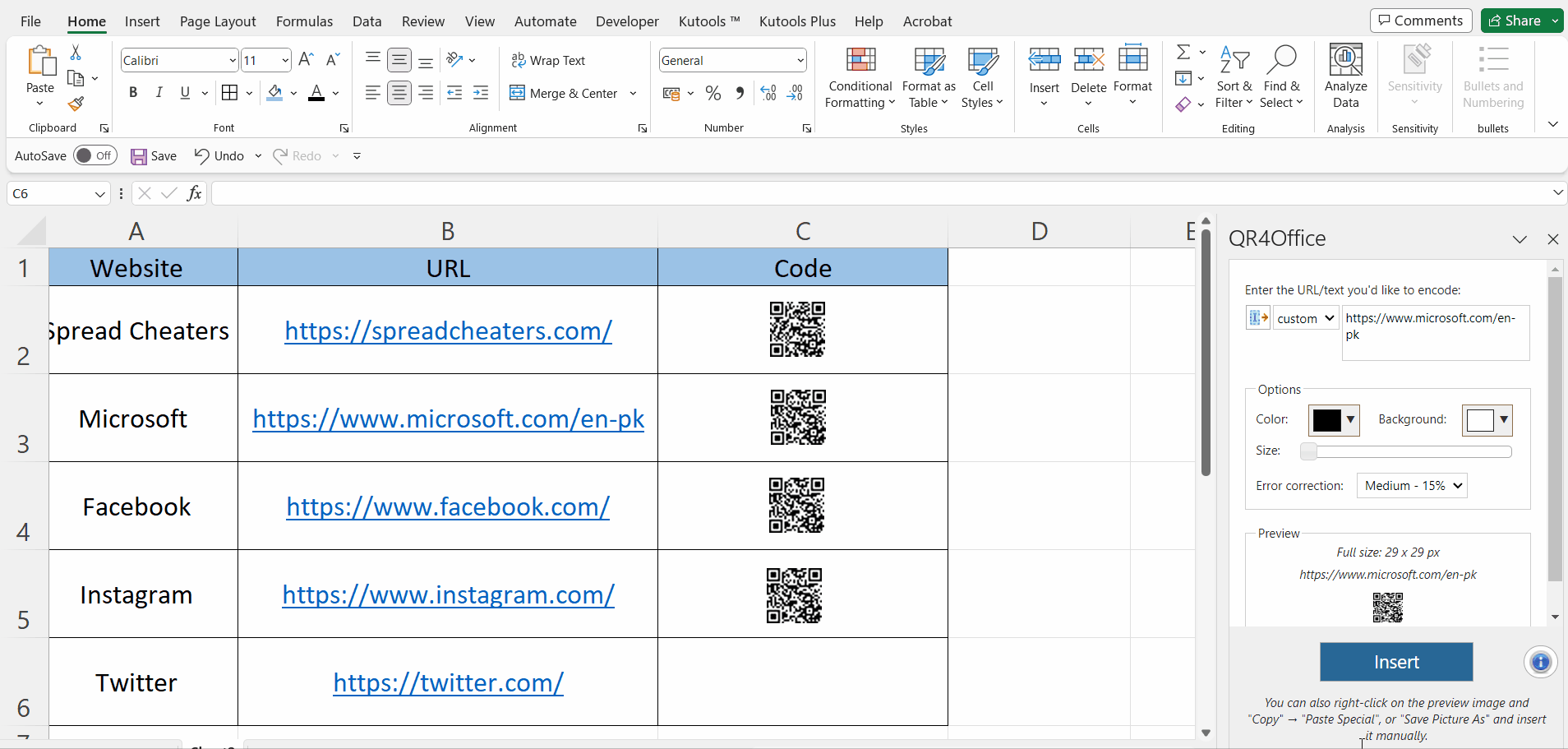Apply cell Borders icon
Viewport: 1568px width, 749px height.
tap(230, 93)
